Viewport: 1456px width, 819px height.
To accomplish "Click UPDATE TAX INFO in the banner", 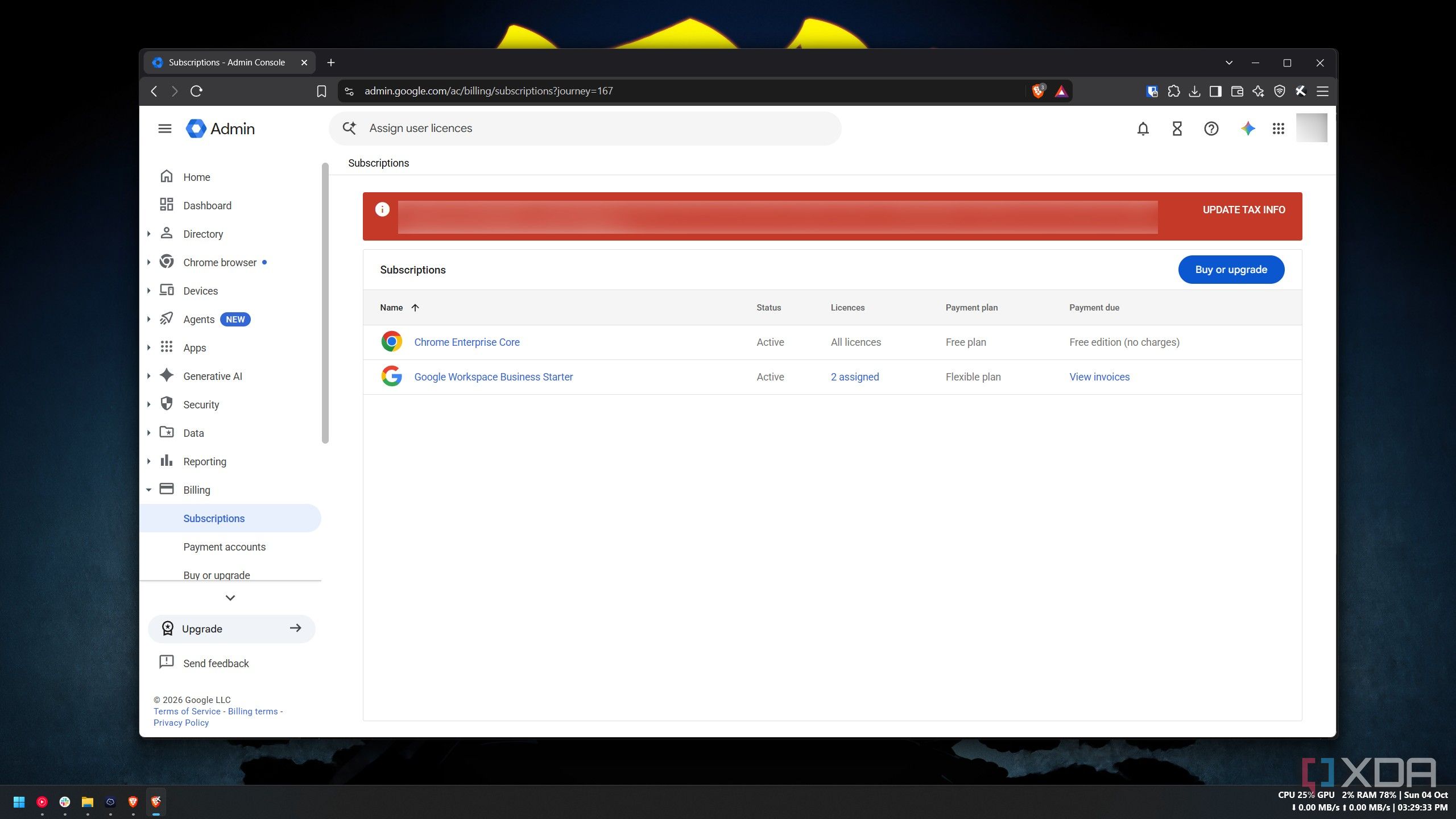I will [1244, 210].
